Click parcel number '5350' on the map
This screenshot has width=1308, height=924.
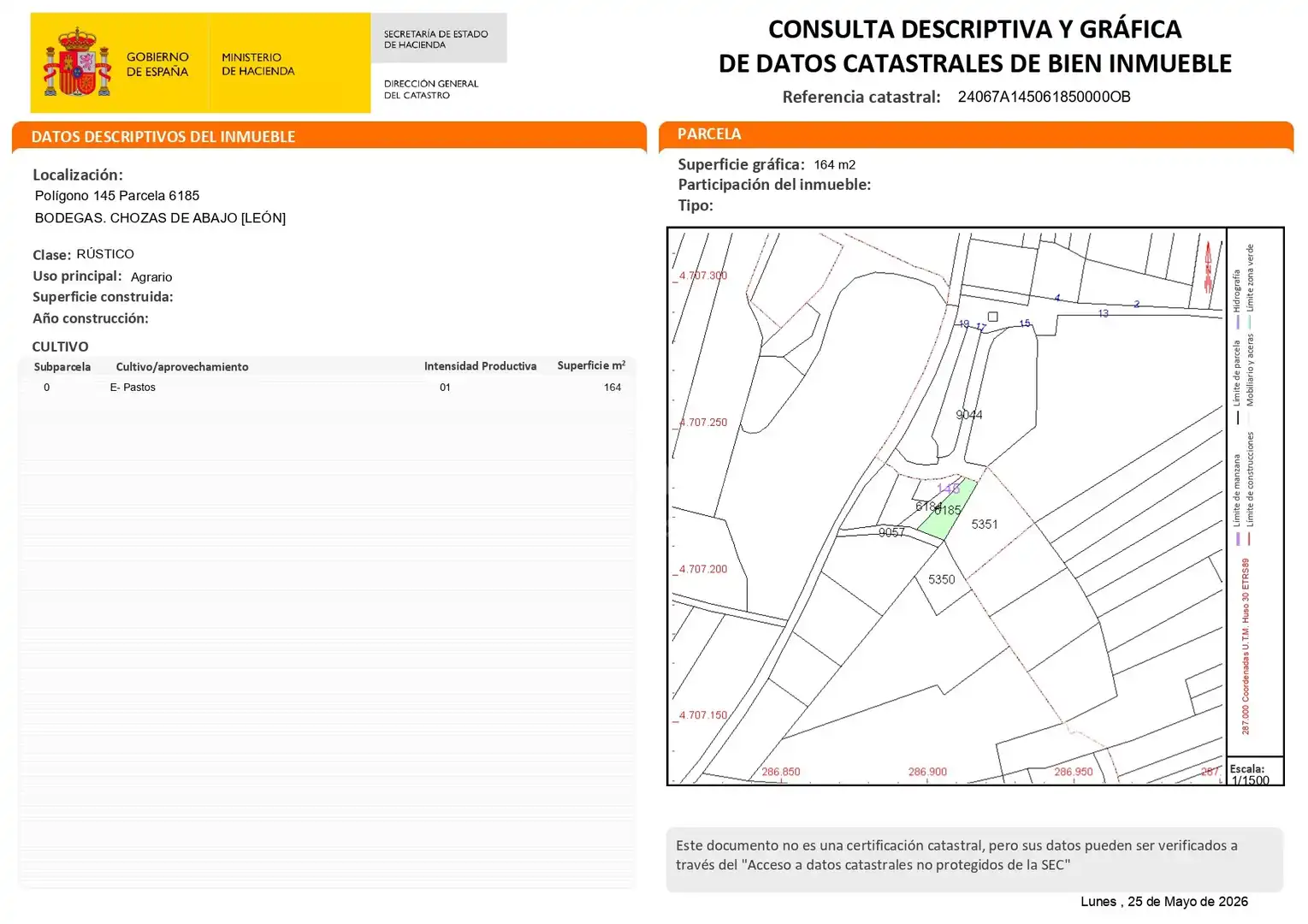point(942,579)
